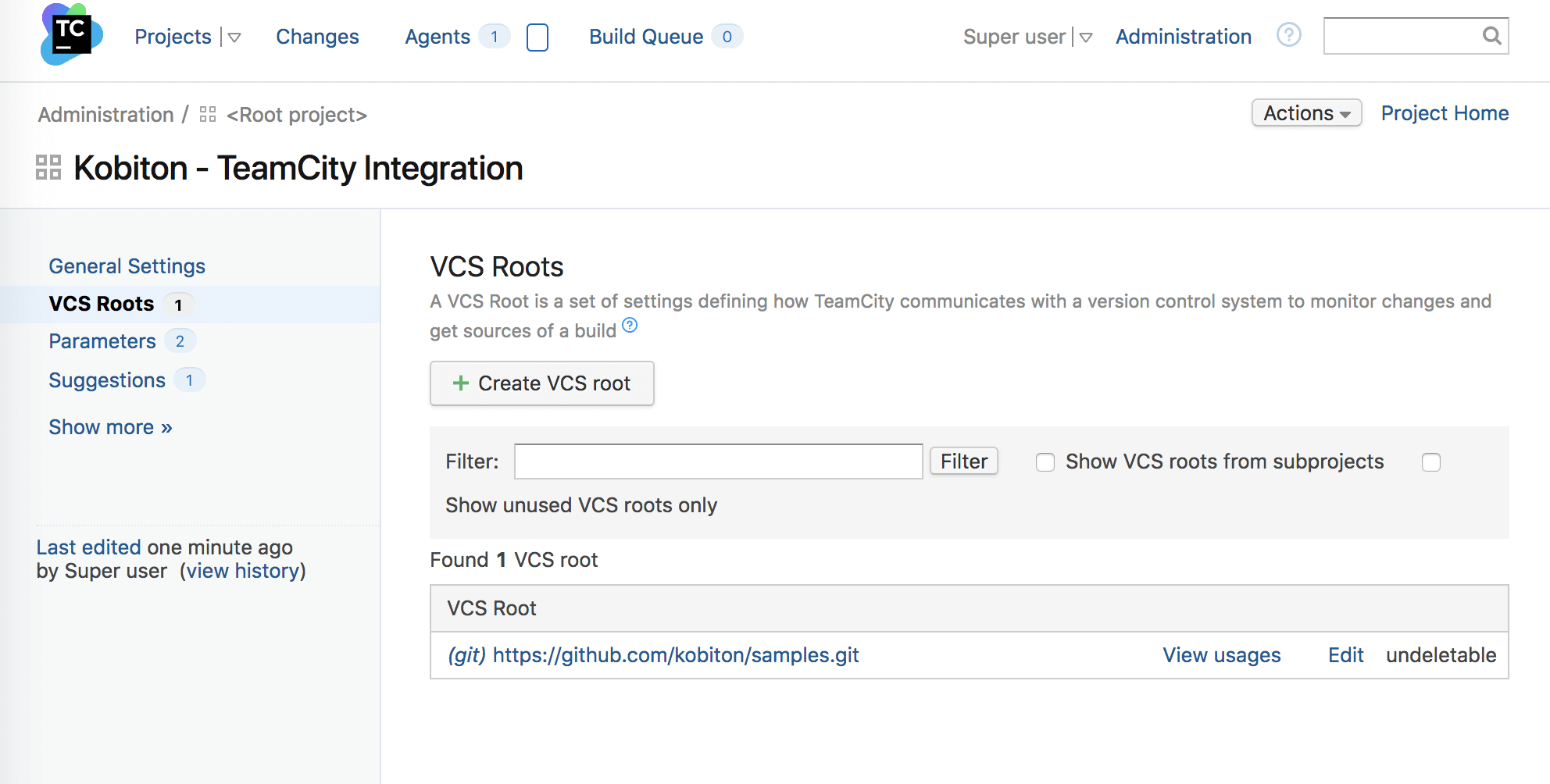Image resolution: width=1550 pixels, height=784 pixels.
Task: Select General Settings in sidebar
Action: coord(127,266)
